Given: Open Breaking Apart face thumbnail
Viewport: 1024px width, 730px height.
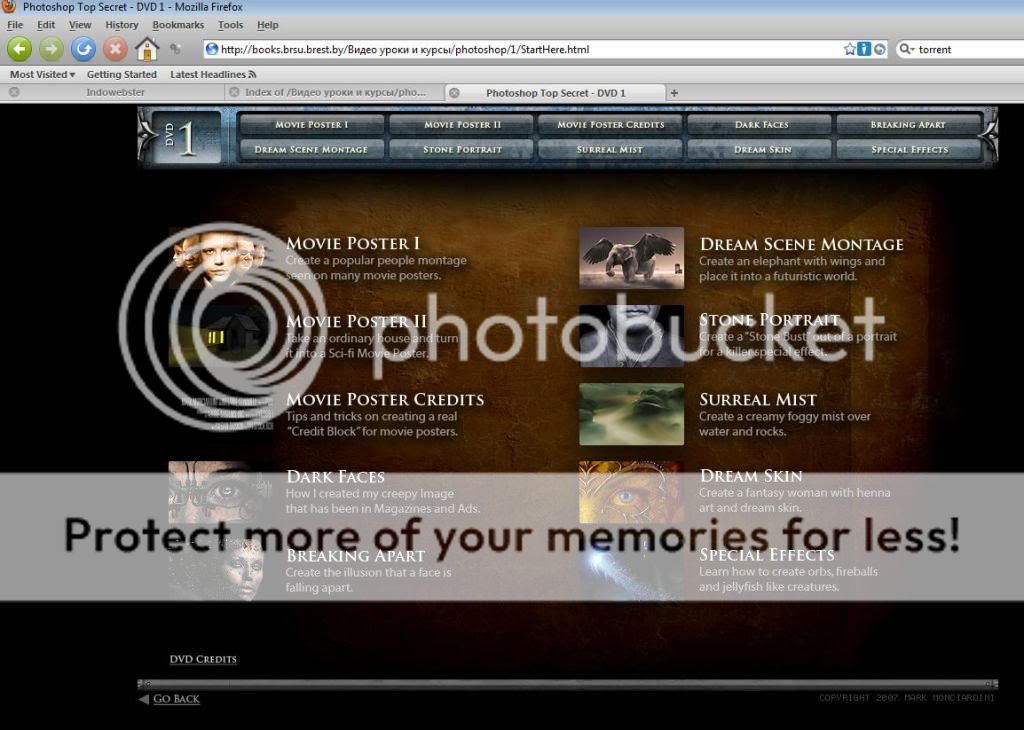Looking at the screenshot, I should (x=220, y=570).
